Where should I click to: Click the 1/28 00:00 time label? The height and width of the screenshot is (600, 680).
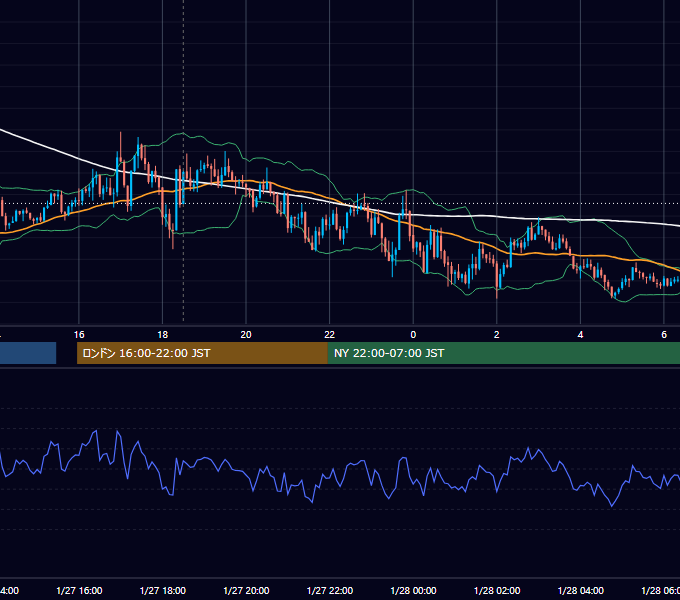(413, 590)
